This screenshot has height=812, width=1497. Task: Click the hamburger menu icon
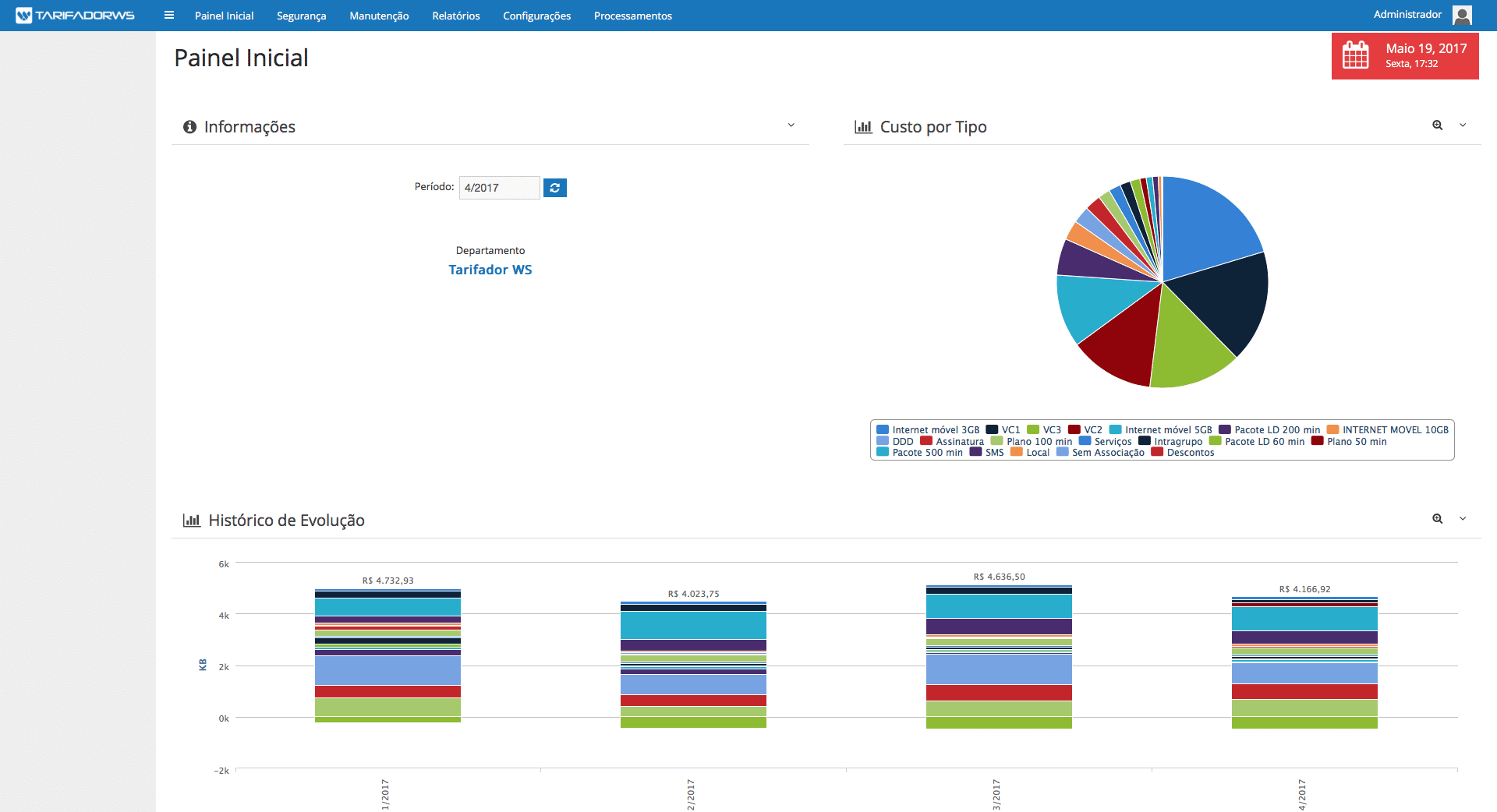(x=169, y=16)
